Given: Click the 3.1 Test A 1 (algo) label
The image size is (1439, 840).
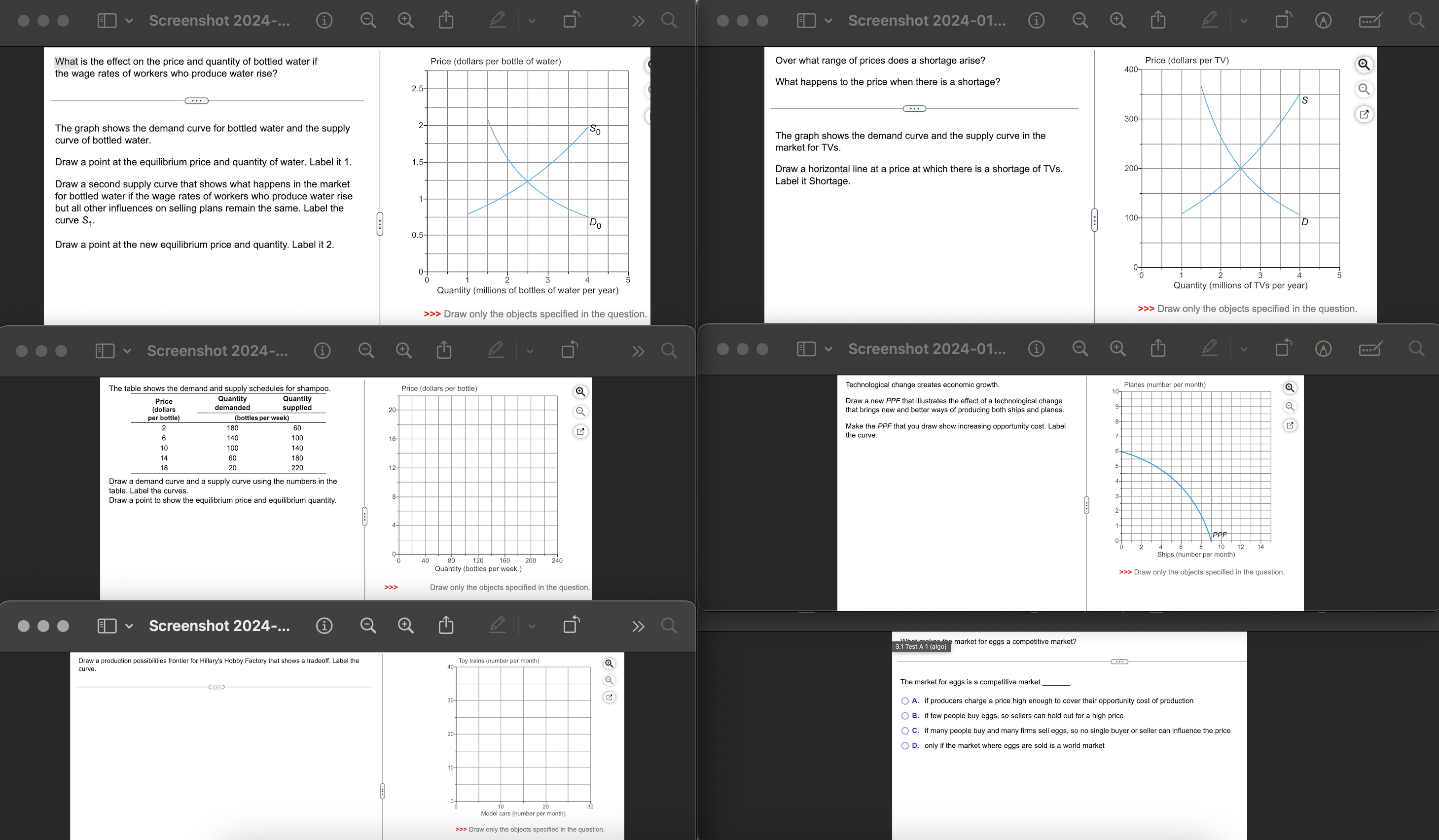Looking at the screenshot, I should [921, 647].
